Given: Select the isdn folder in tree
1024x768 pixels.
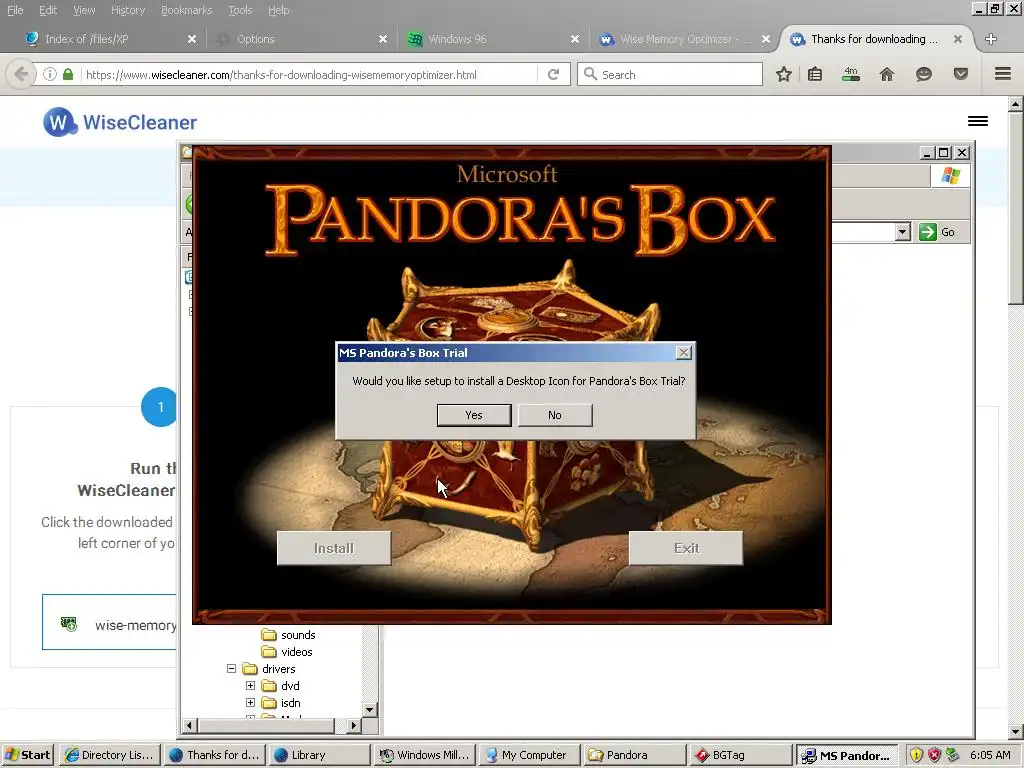Looking at the screenshot, I should pyautogui.click(x=291, y=703).
